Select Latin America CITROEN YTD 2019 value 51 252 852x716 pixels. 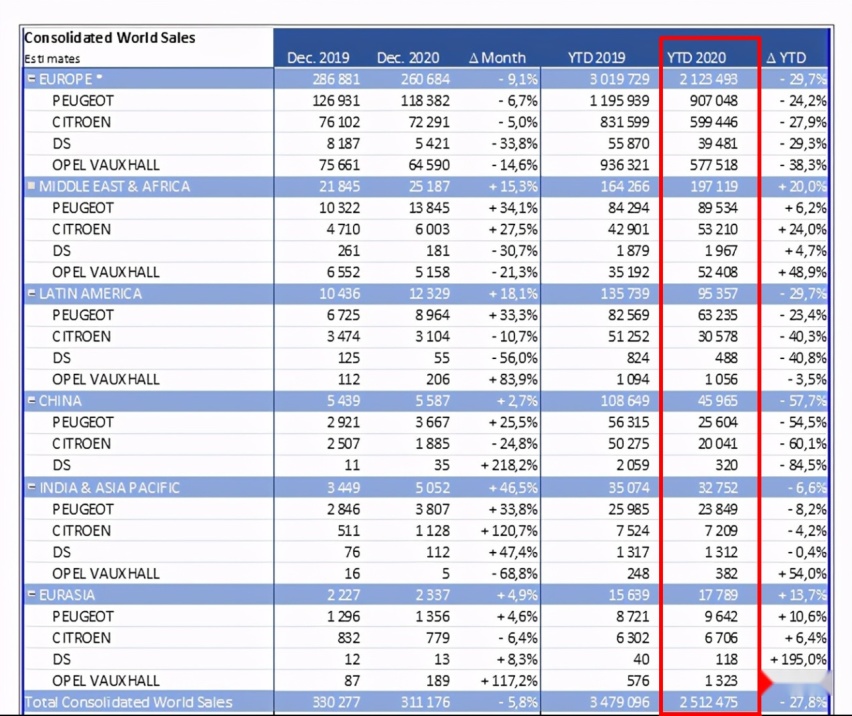629,336
